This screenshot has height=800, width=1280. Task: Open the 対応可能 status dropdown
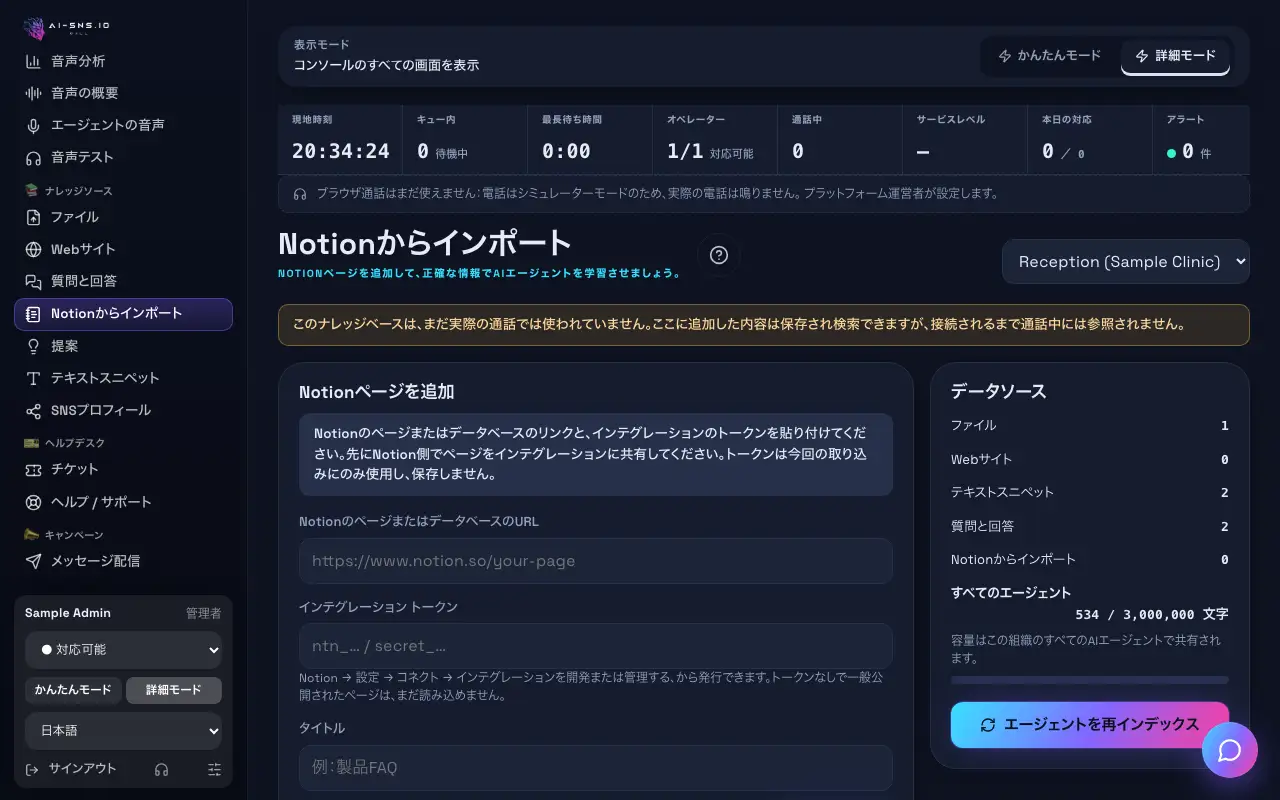[123, 650]
